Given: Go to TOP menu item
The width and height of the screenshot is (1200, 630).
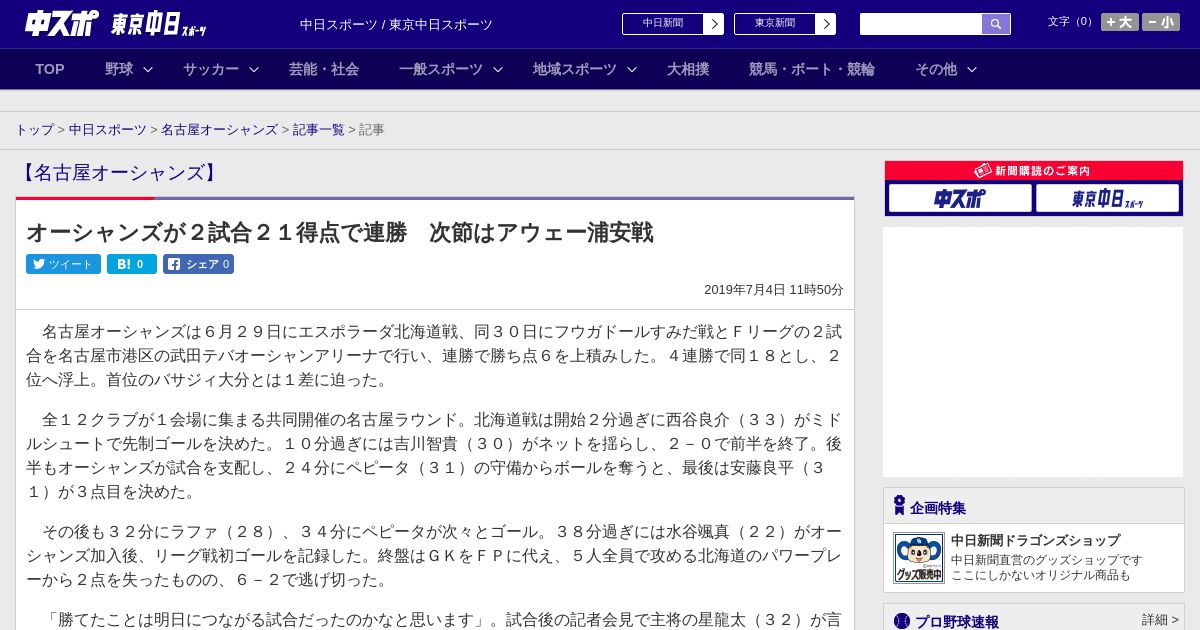Looking at the screenshot, I should (50, 69).
